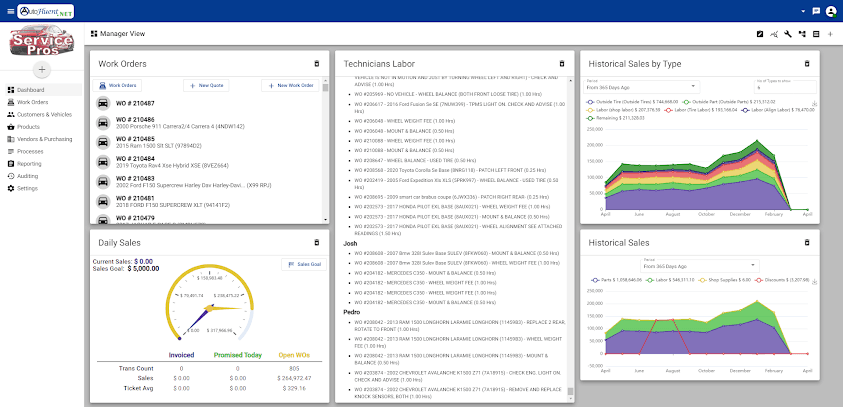Click the Sales Goal button
Viewport: 843px width, 407px height.
click(x=304, y=265)
